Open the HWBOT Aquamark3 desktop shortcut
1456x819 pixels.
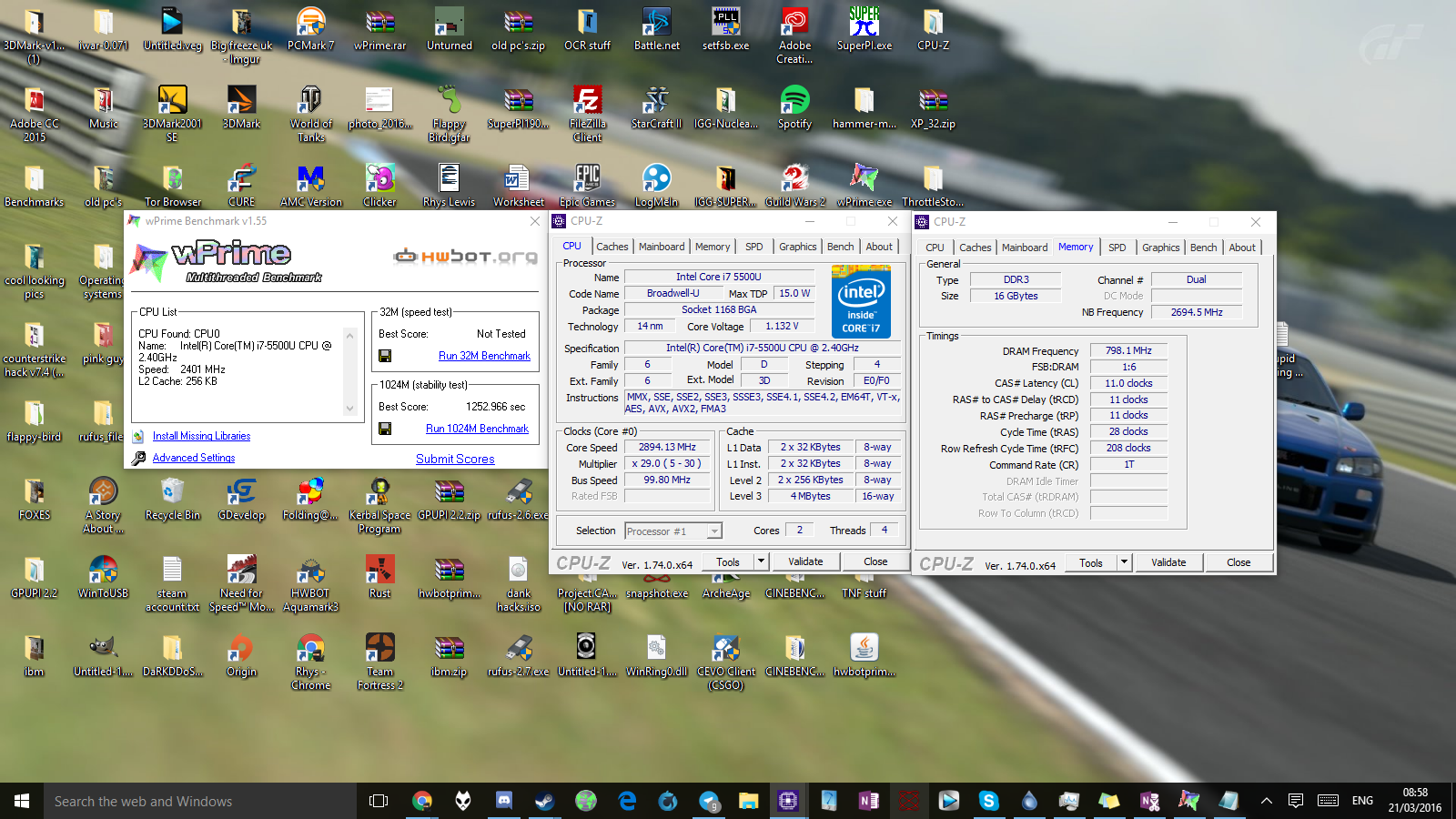(x=310, y=584)
